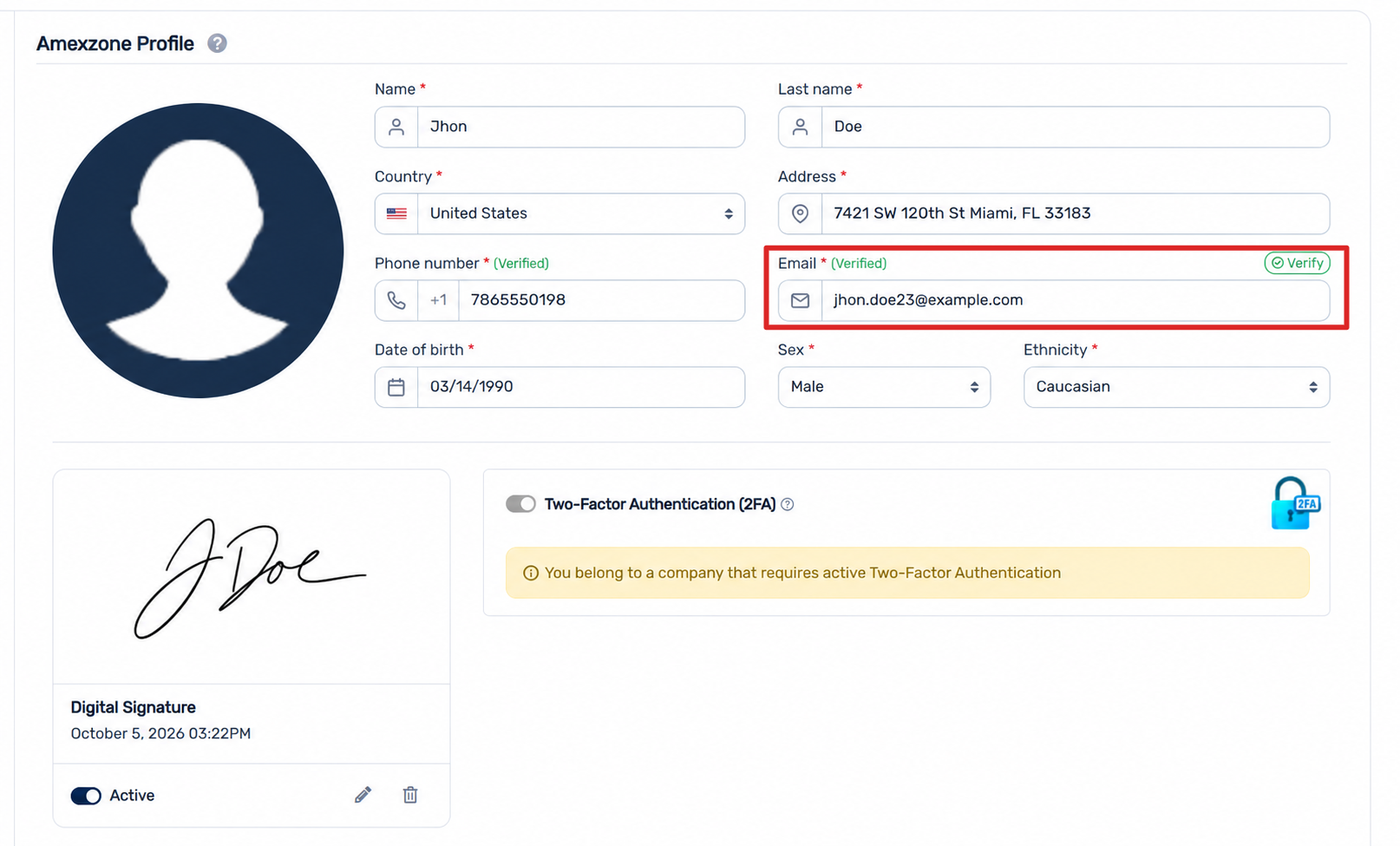Click the blue 2FA padlock icon
The image size is (1400, 846).
click(x=1295, y=503)
